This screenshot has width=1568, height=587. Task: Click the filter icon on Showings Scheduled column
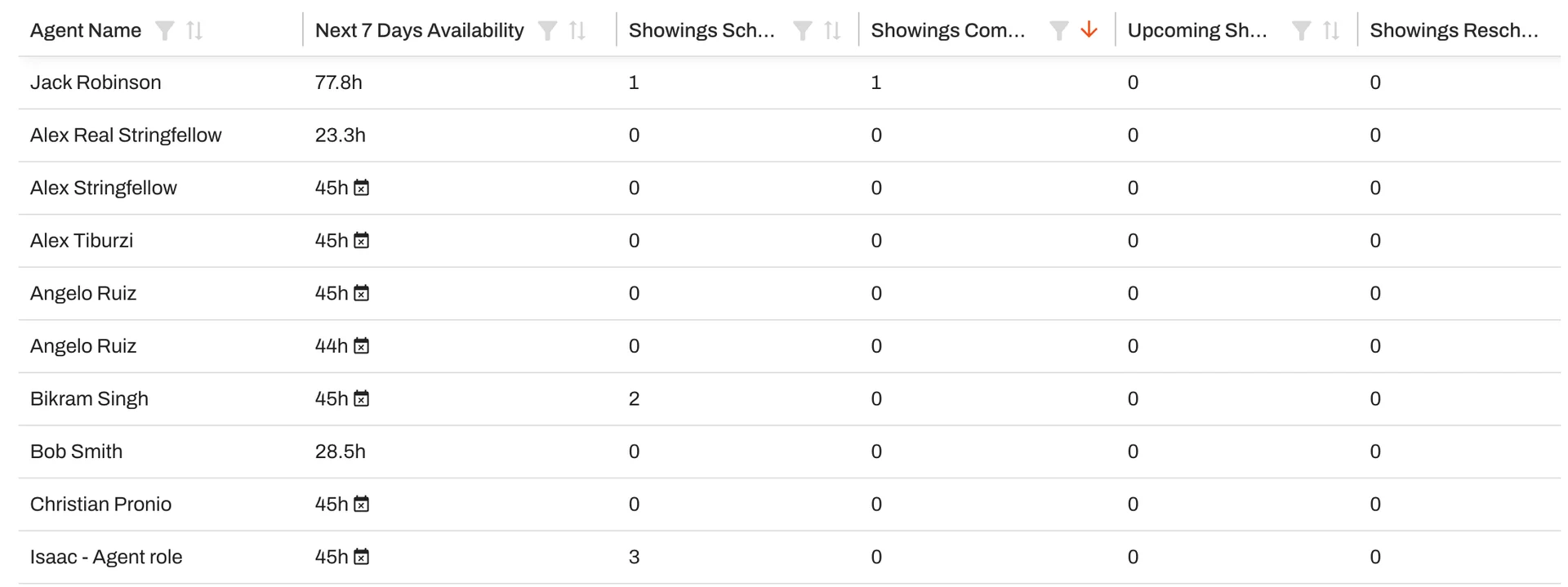pyautogui.click(x=801, y=30)
